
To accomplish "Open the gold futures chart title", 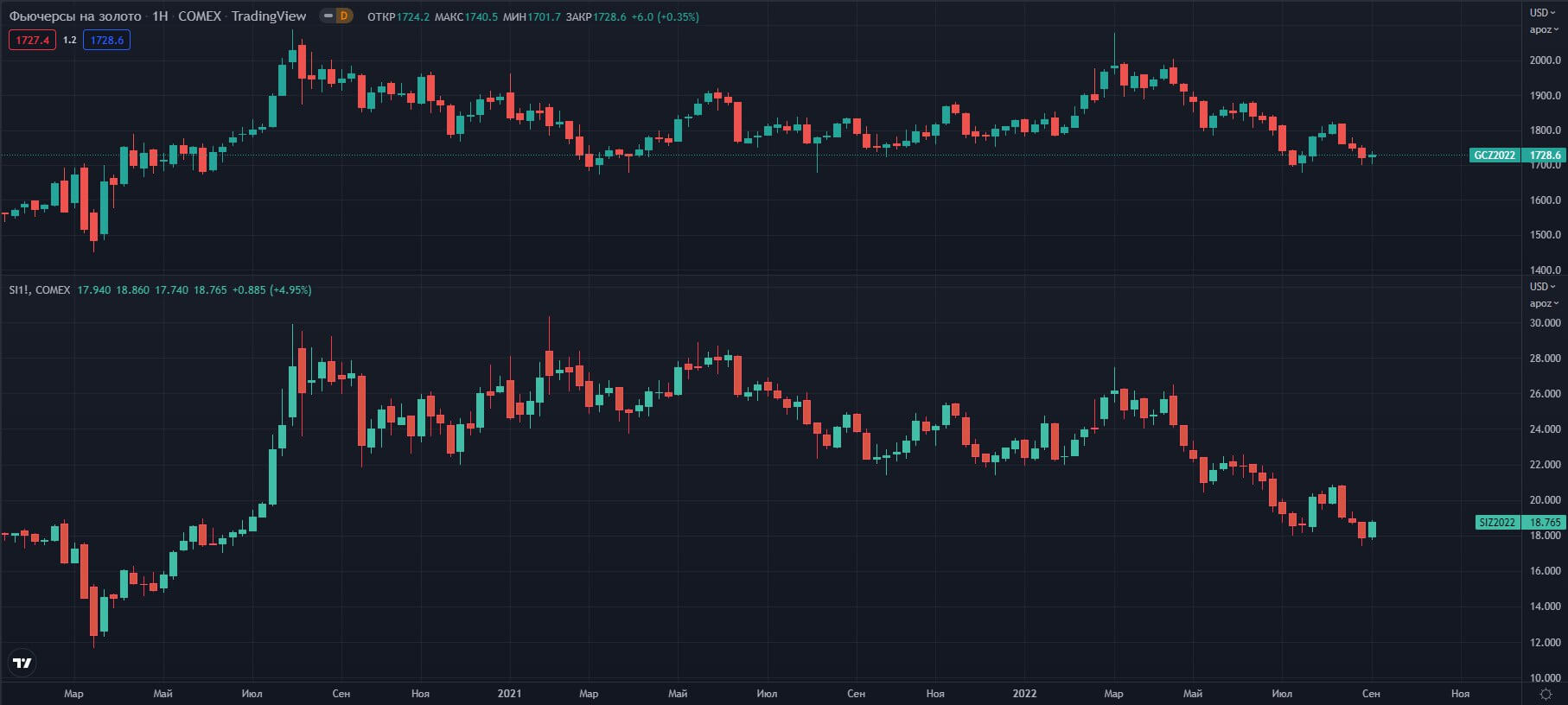I will click(157, 16).
